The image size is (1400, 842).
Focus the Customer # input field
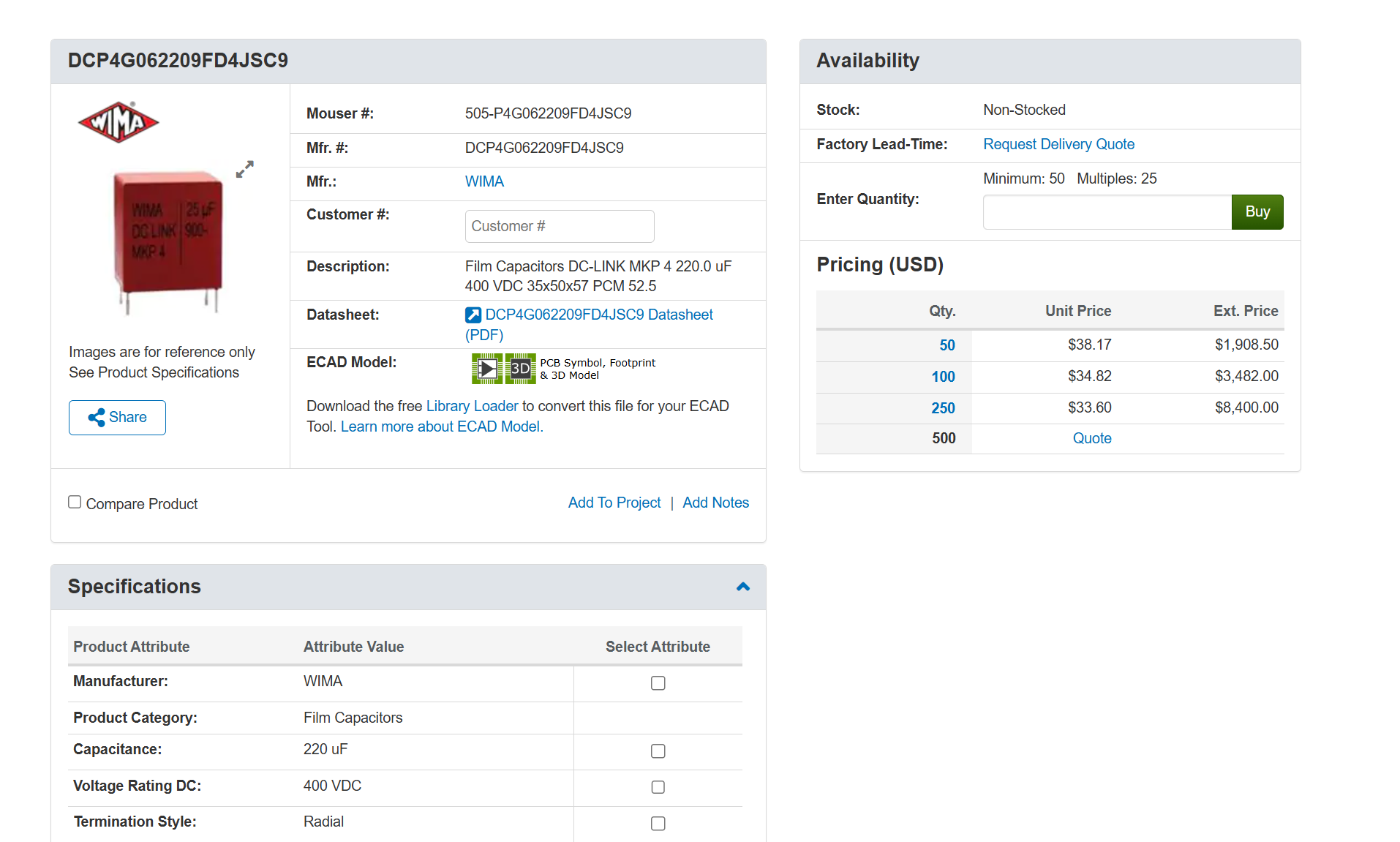[560, 226]
